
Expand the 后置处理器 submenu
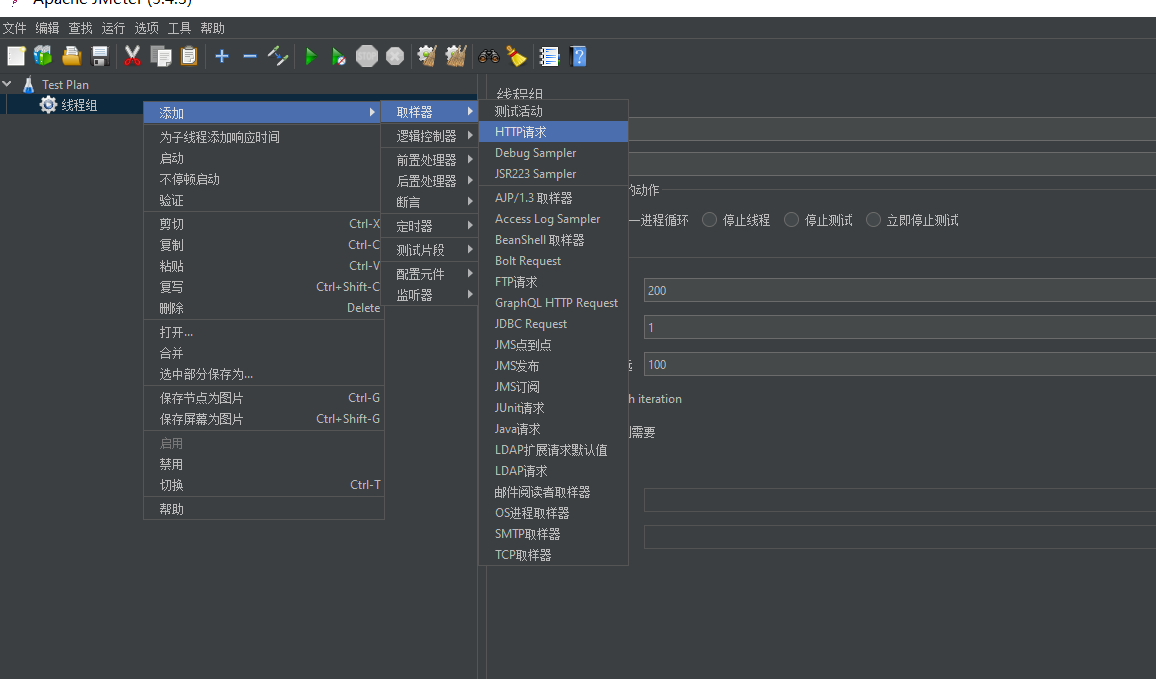[x=430, y=181]
